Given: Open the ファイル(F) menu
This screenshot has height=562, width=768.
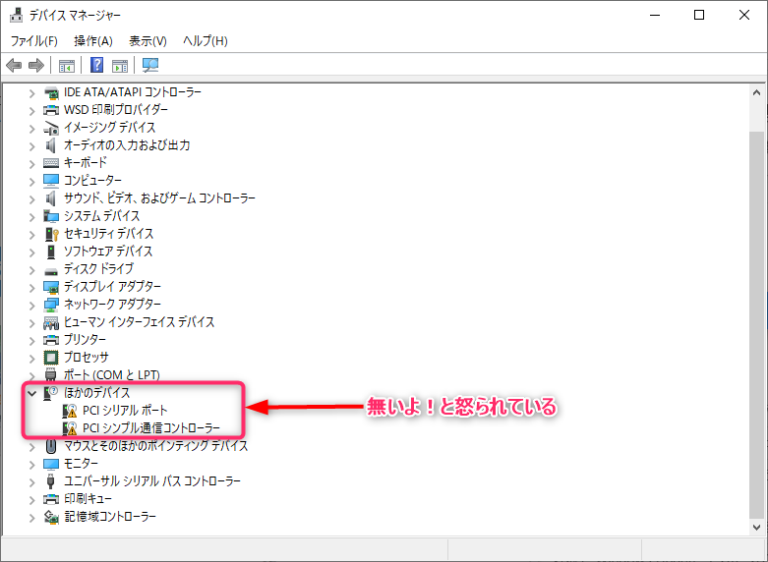Looking at the screenshot, I should point(34,41).
